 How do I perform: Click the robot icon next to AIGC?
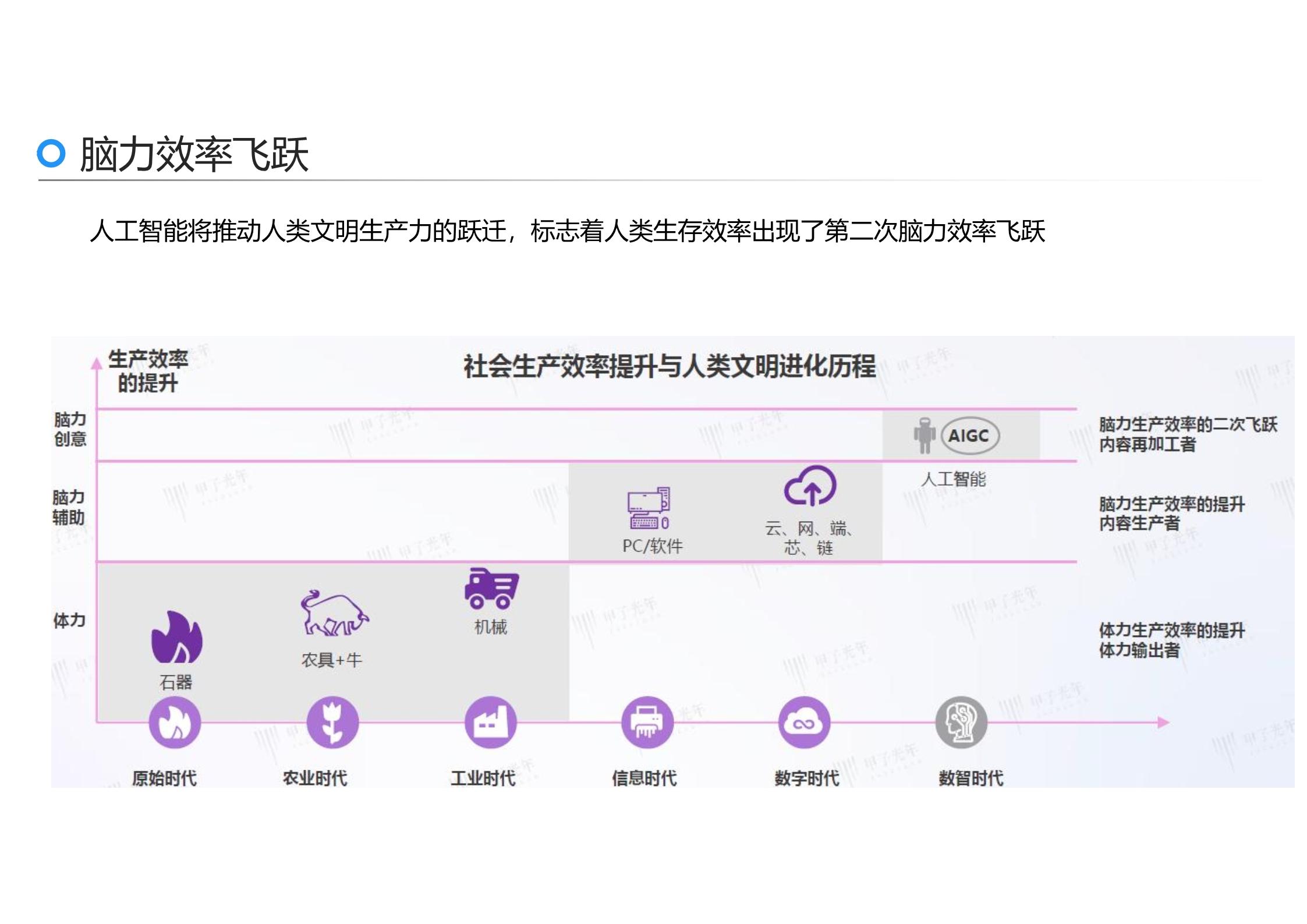pos(926,437)
